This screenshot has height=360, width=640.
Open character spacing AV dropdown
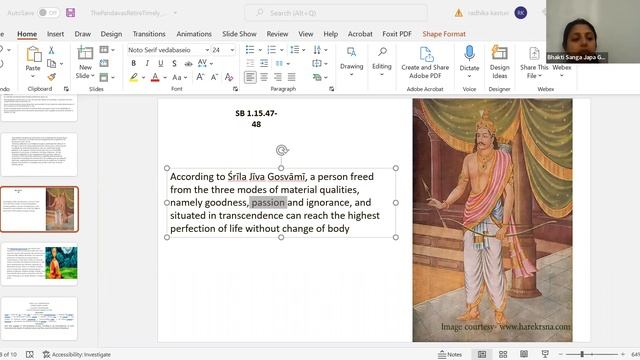click(x=205, y=63)
